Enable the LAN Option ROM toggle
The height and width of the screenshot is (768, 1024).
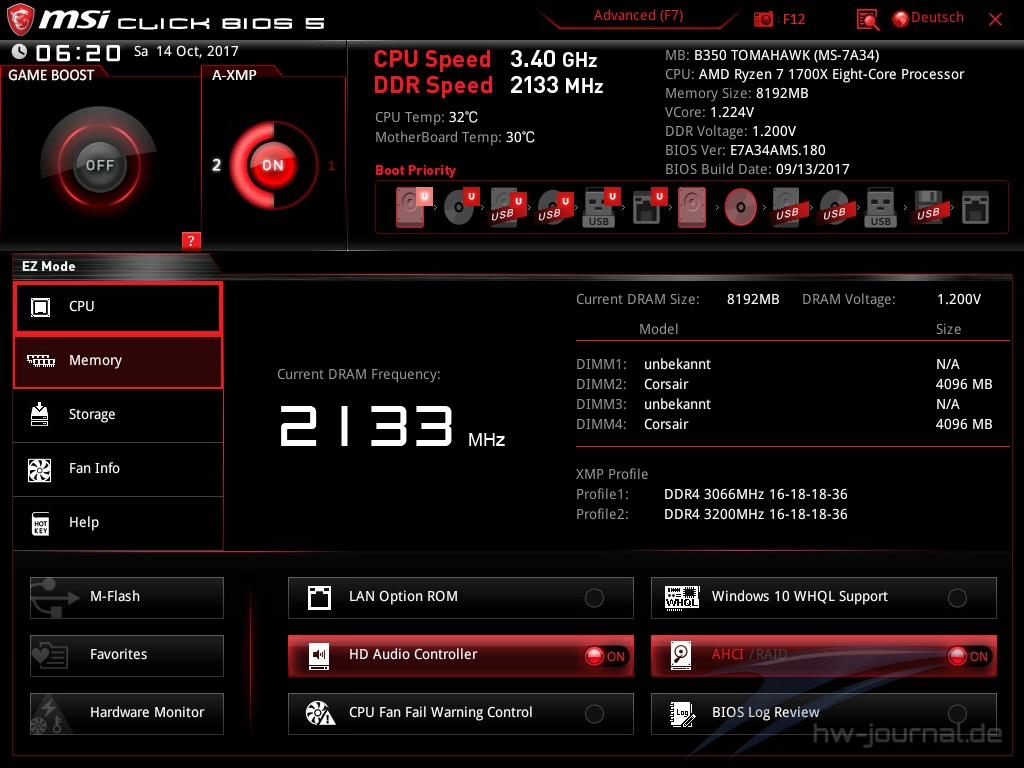594,598
